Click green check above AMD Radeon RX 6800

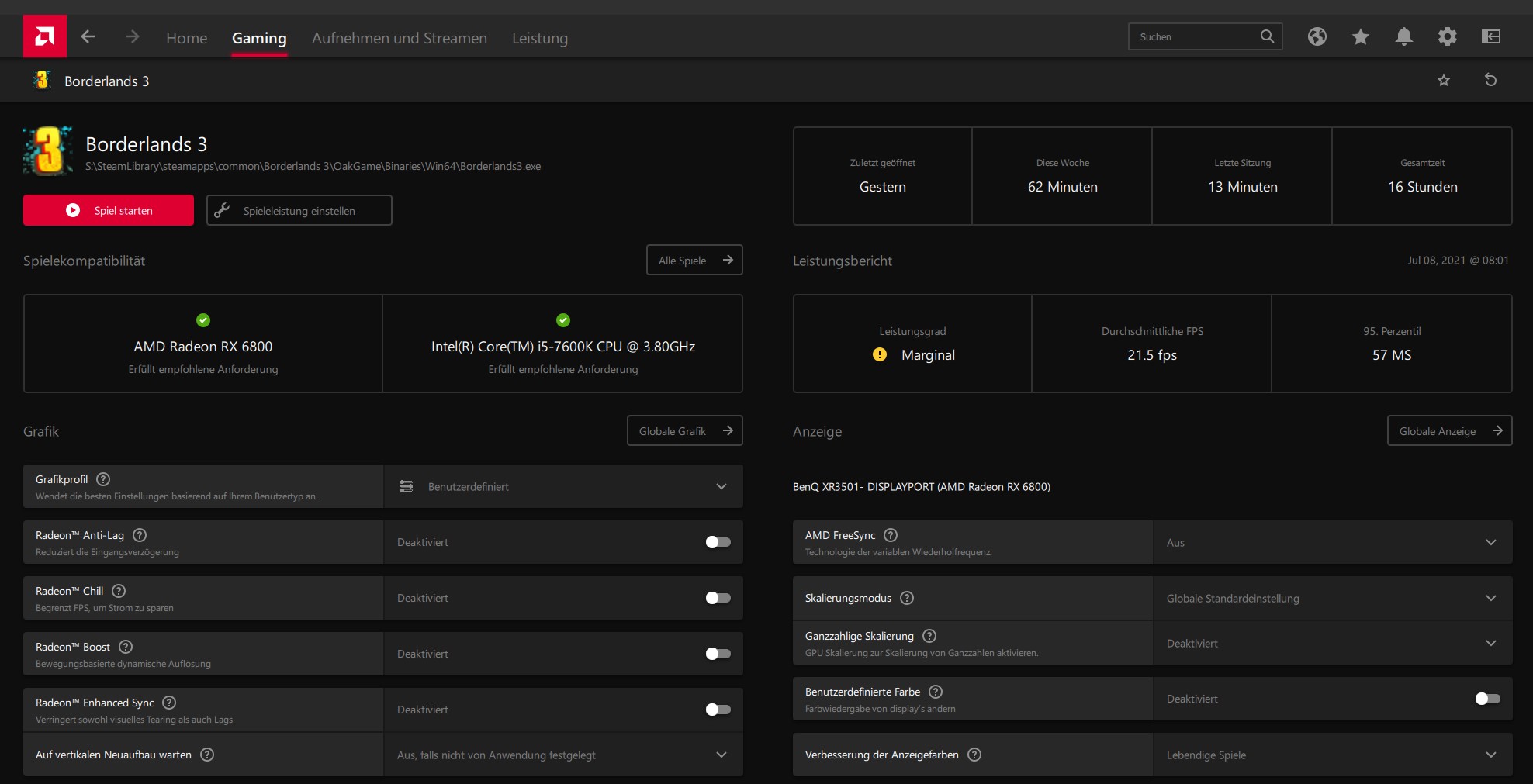tap(203, 320)
